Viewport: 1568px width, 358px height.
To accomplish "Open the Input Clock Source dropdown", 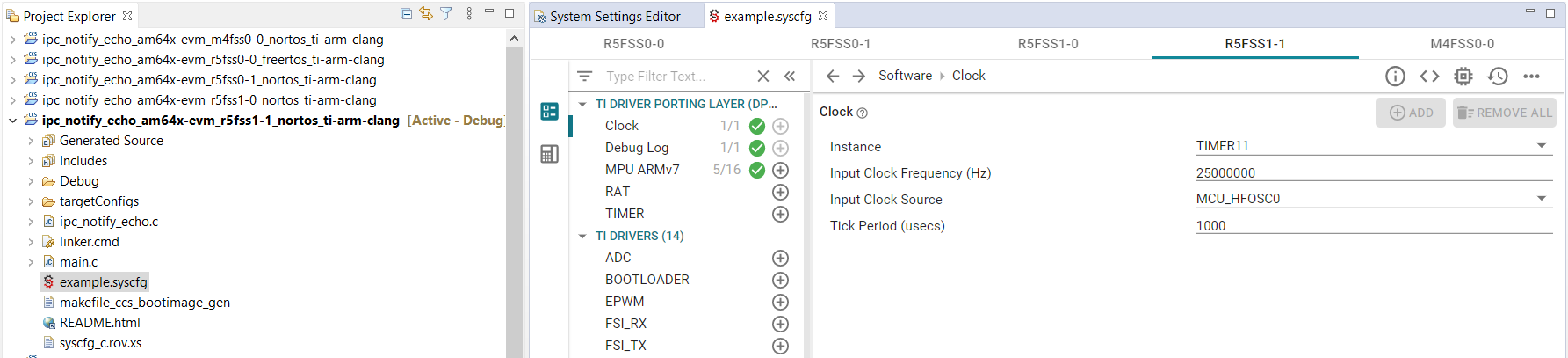I will pos(1542,199).
